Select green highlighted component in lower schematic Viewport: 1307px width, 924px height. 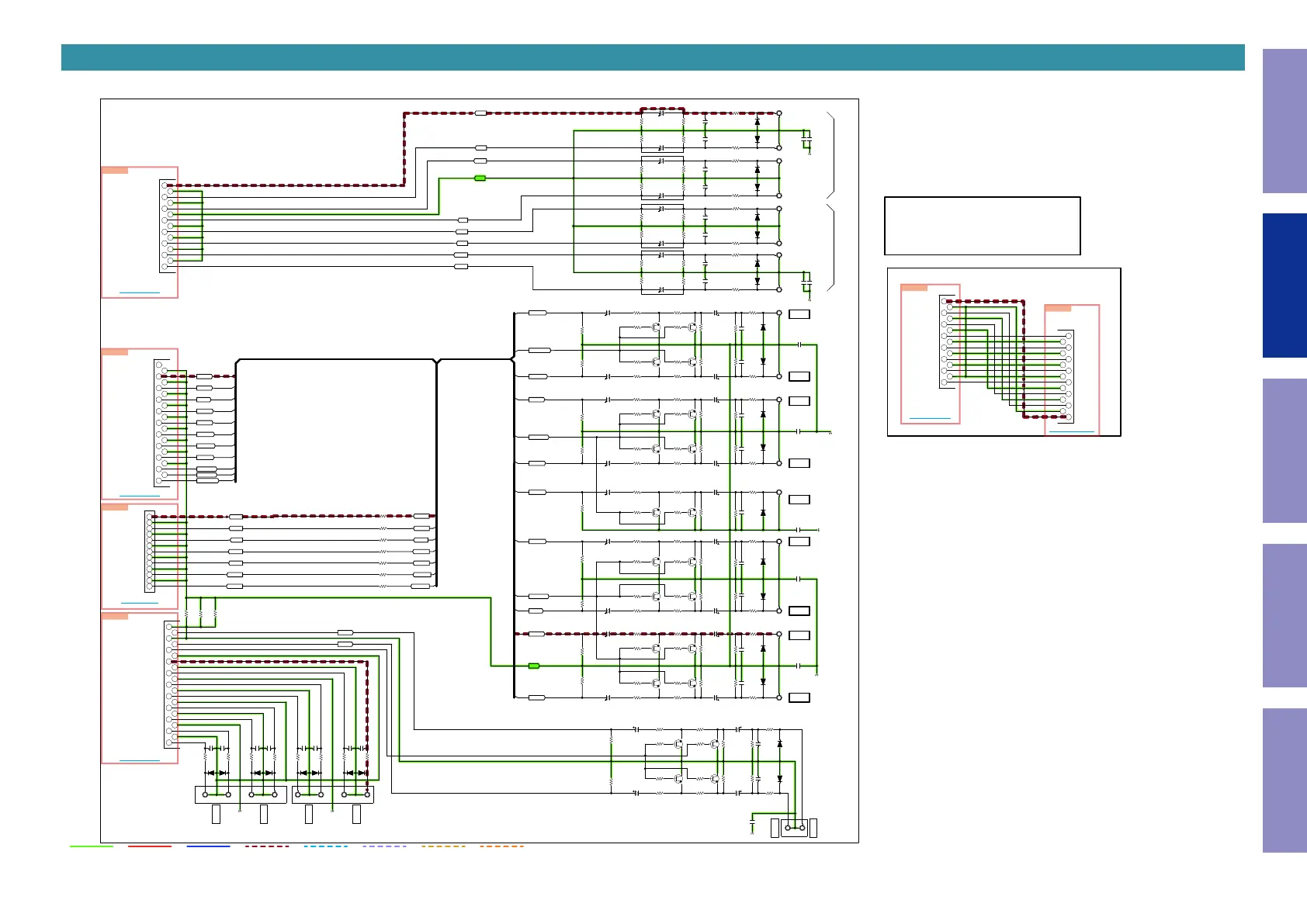tap(534, 666)
